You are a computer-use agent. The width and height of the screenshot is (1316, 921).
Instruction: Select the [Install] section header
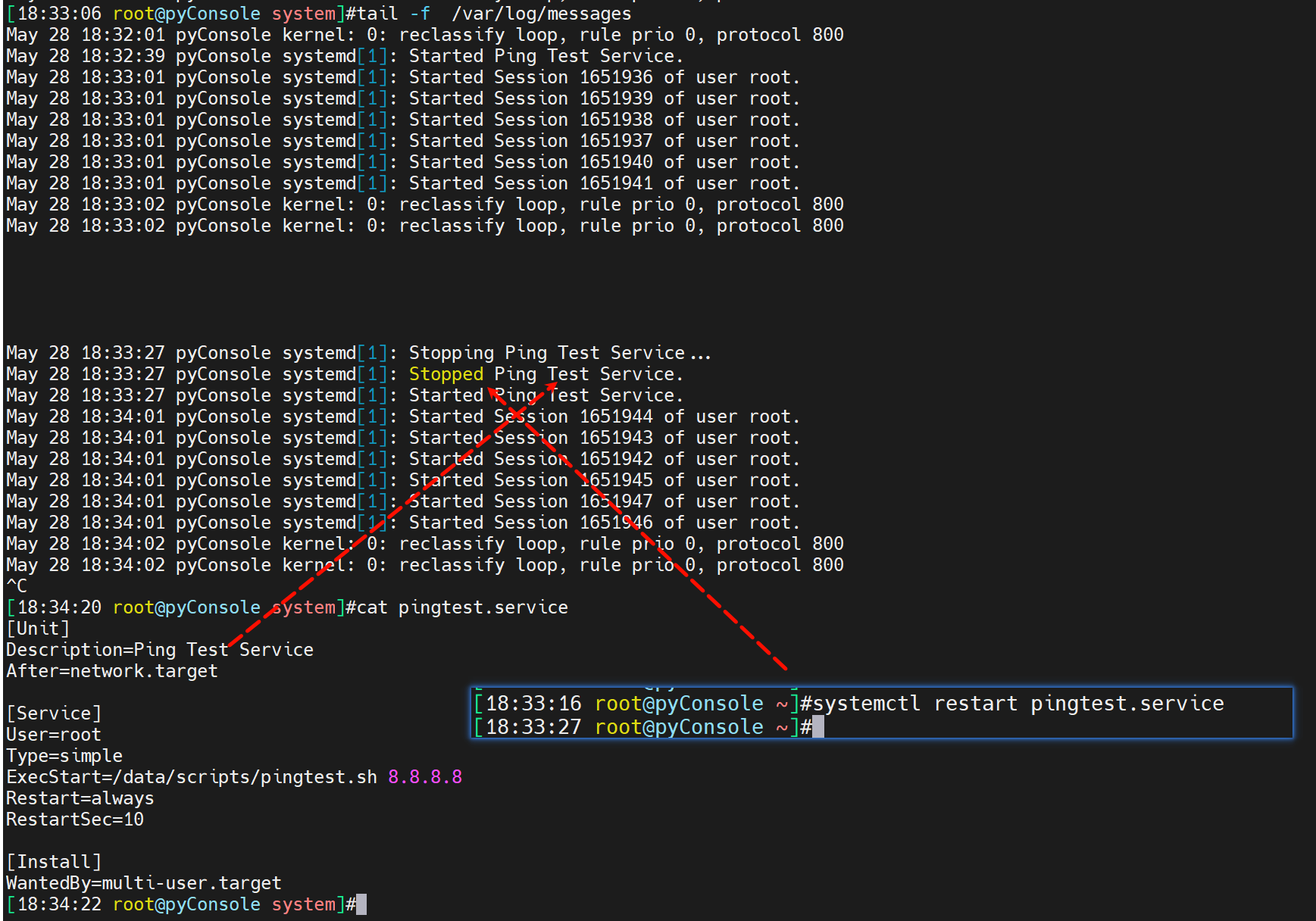coord(54,862)
